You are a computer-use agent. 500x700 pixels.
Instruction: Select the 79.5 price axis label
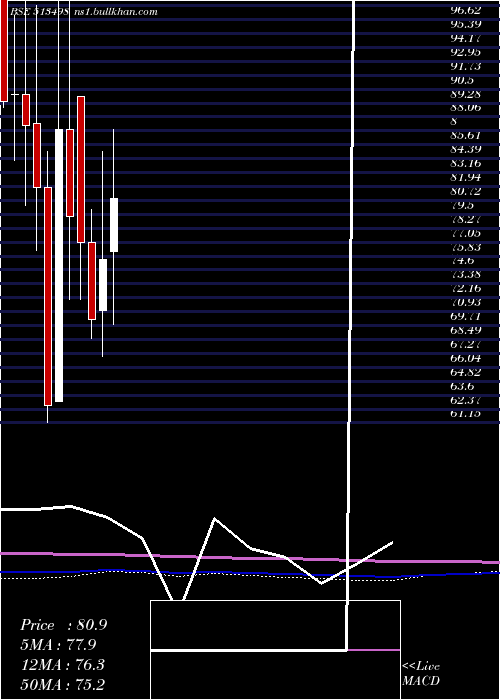click(x=462, y=205)
